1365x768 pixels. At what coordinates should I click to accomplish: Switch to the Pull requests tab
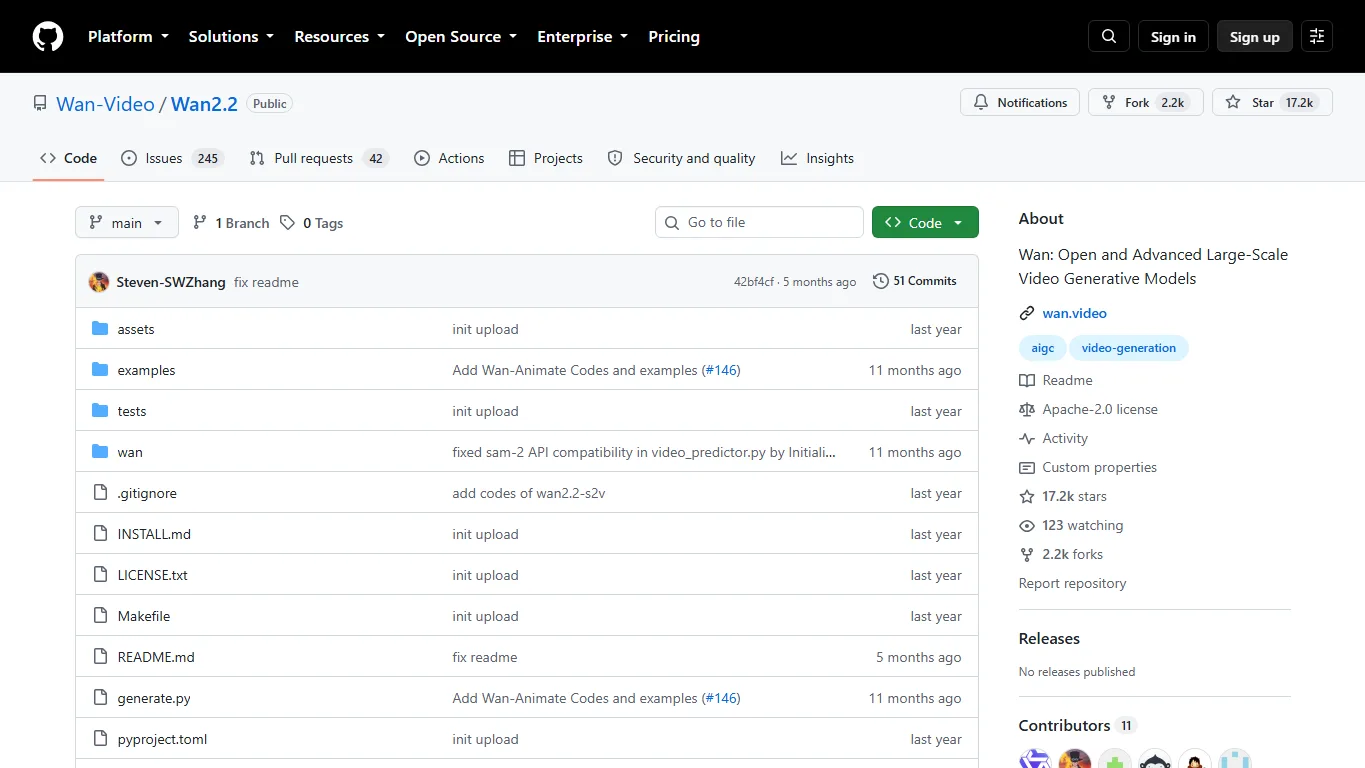click(319, 158)
